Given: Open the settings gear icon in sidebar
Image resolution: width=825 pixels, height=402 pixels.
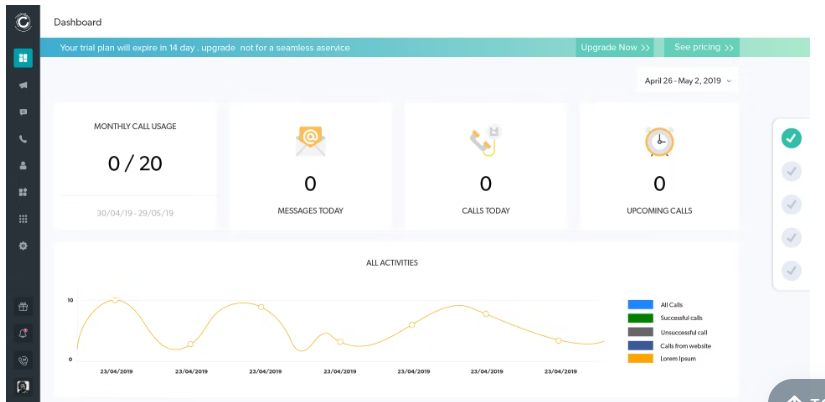Looking at the screenshot, I should (23, 246).
